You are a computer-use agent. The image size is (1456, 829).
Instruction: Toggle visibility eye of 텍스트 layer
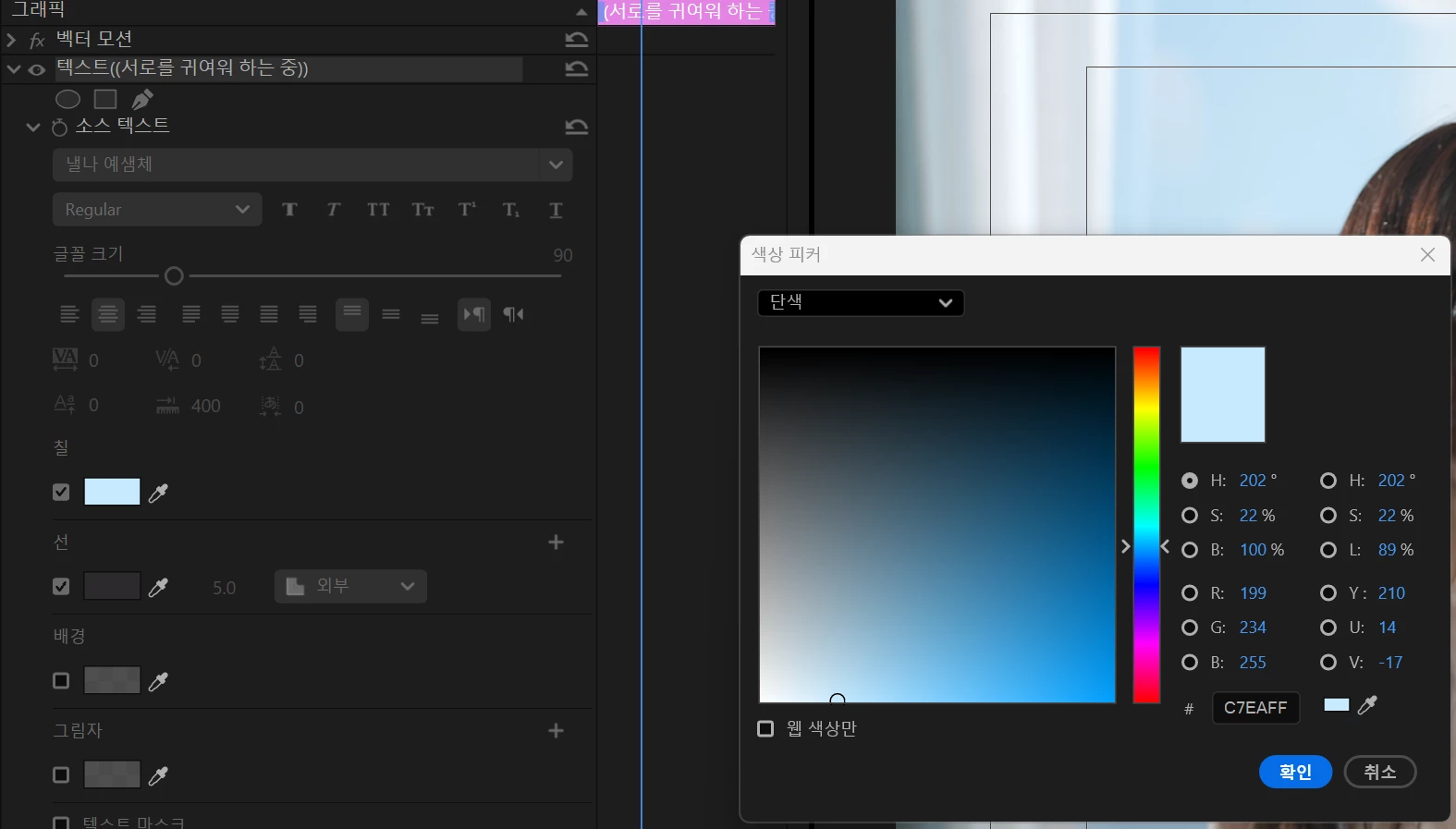coord(37,69)
